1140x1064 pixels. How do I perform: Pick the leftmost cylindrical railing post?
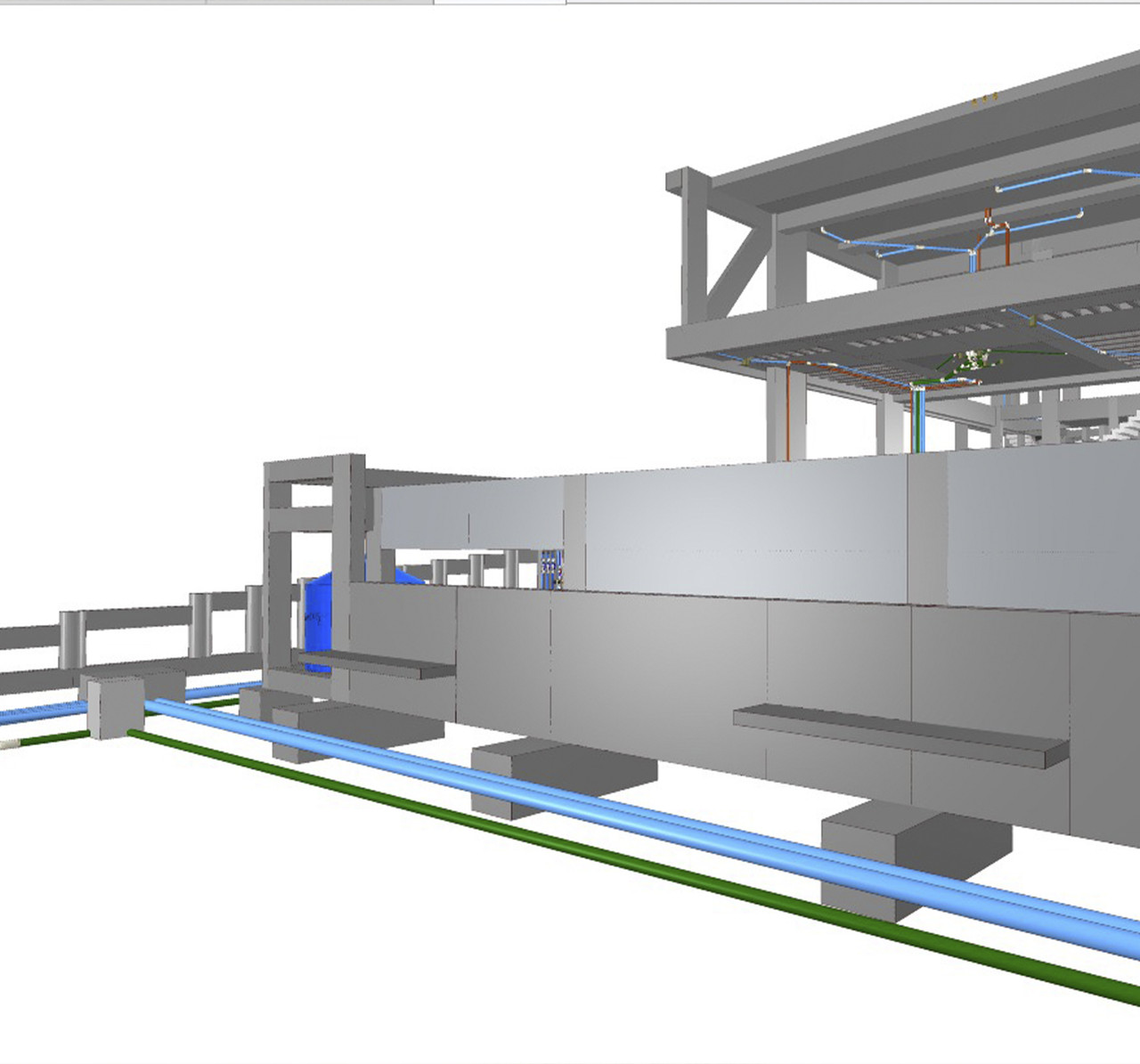pyautogui.click(x=72, y=638)
